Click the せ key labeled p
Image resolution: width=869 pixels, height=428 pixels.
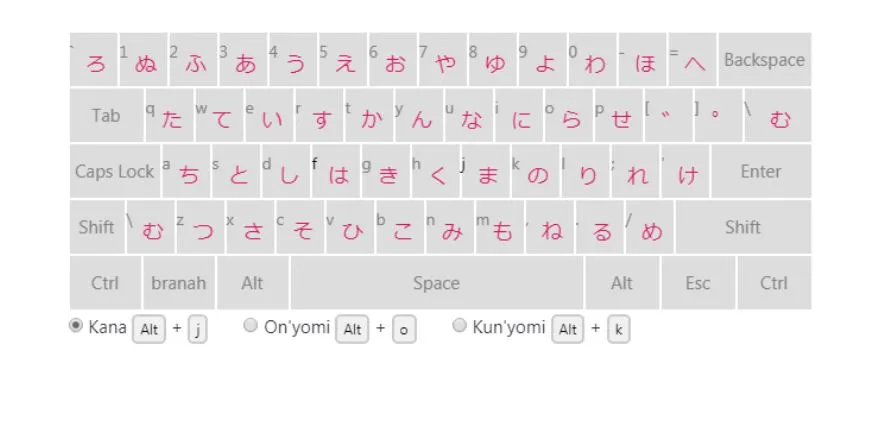[x=619, y=116]
